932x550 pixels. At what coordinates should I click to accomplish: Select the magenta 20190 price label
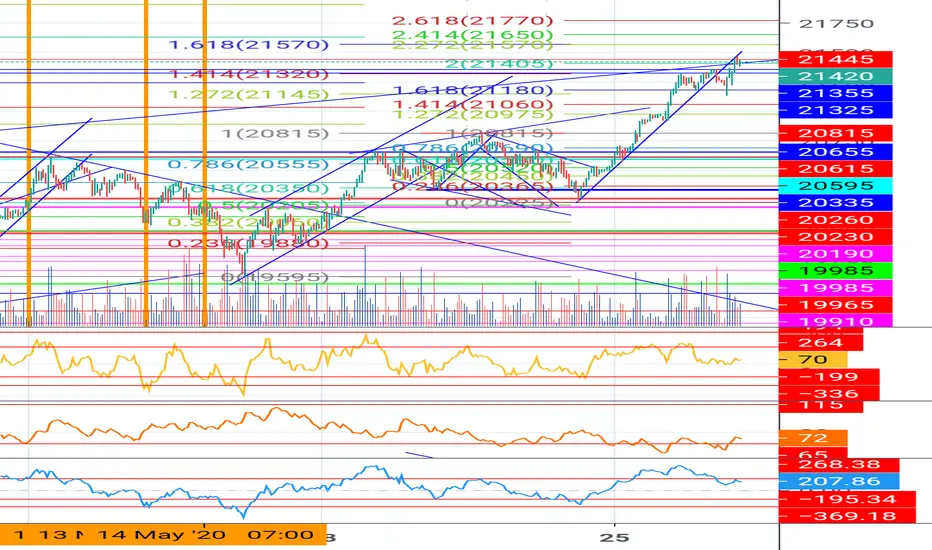click(835, 254)
